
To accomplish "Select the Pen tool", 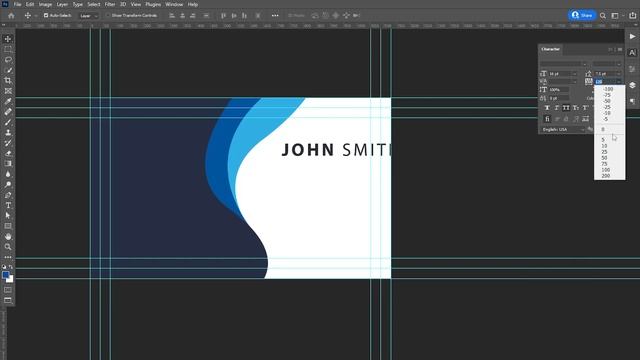I will tap(8, 195).
